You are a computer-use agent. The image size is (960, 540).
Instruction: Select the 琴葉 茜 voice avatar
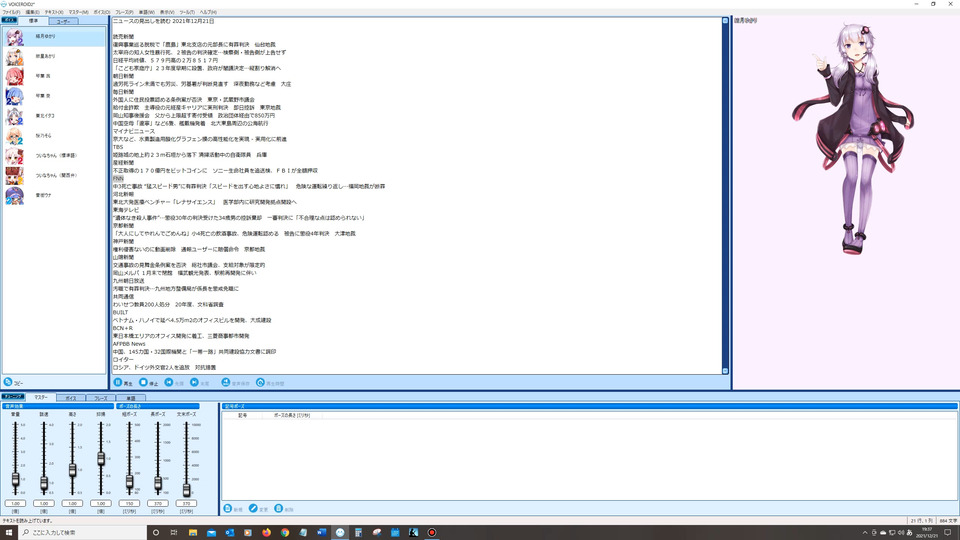pyautogui.click(x=15, y=76)
